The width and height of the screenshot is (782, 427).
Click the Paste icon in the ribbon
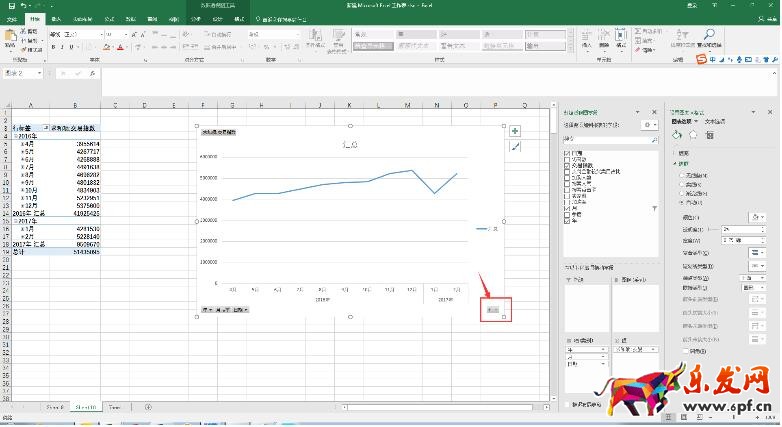point(11,39)
